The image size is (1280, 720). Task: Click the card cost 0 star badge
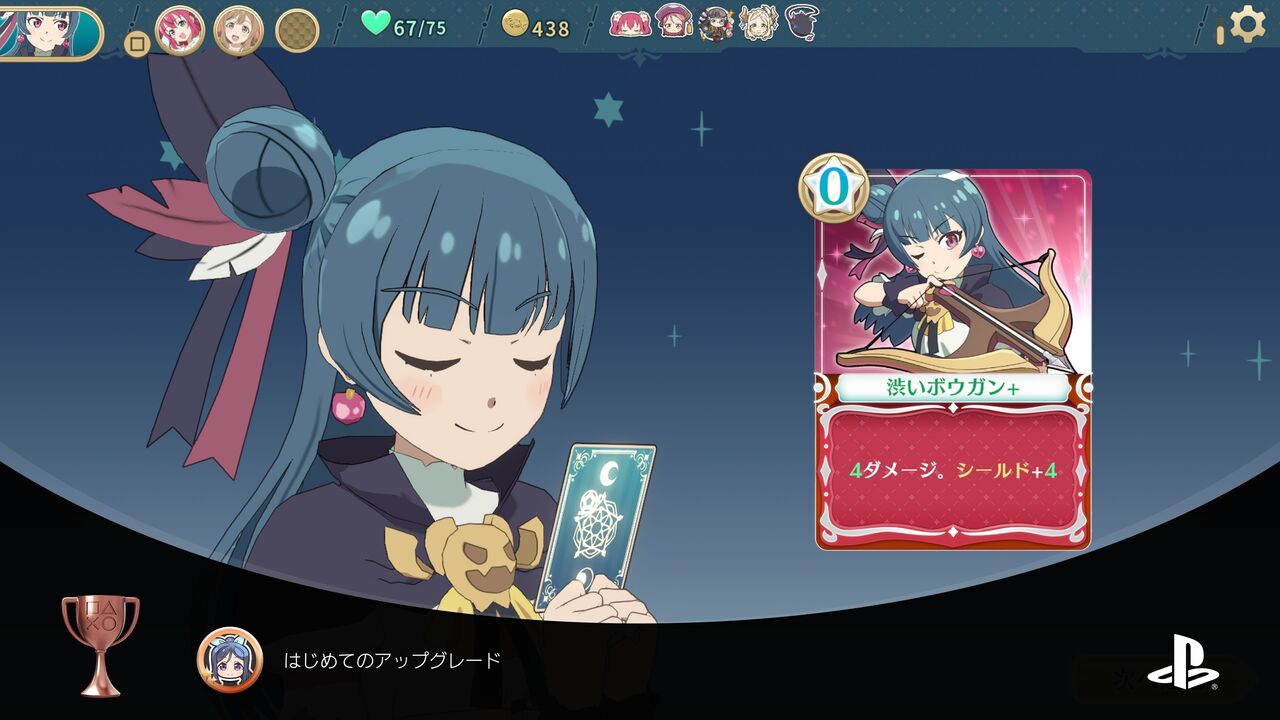coord(833,187)
